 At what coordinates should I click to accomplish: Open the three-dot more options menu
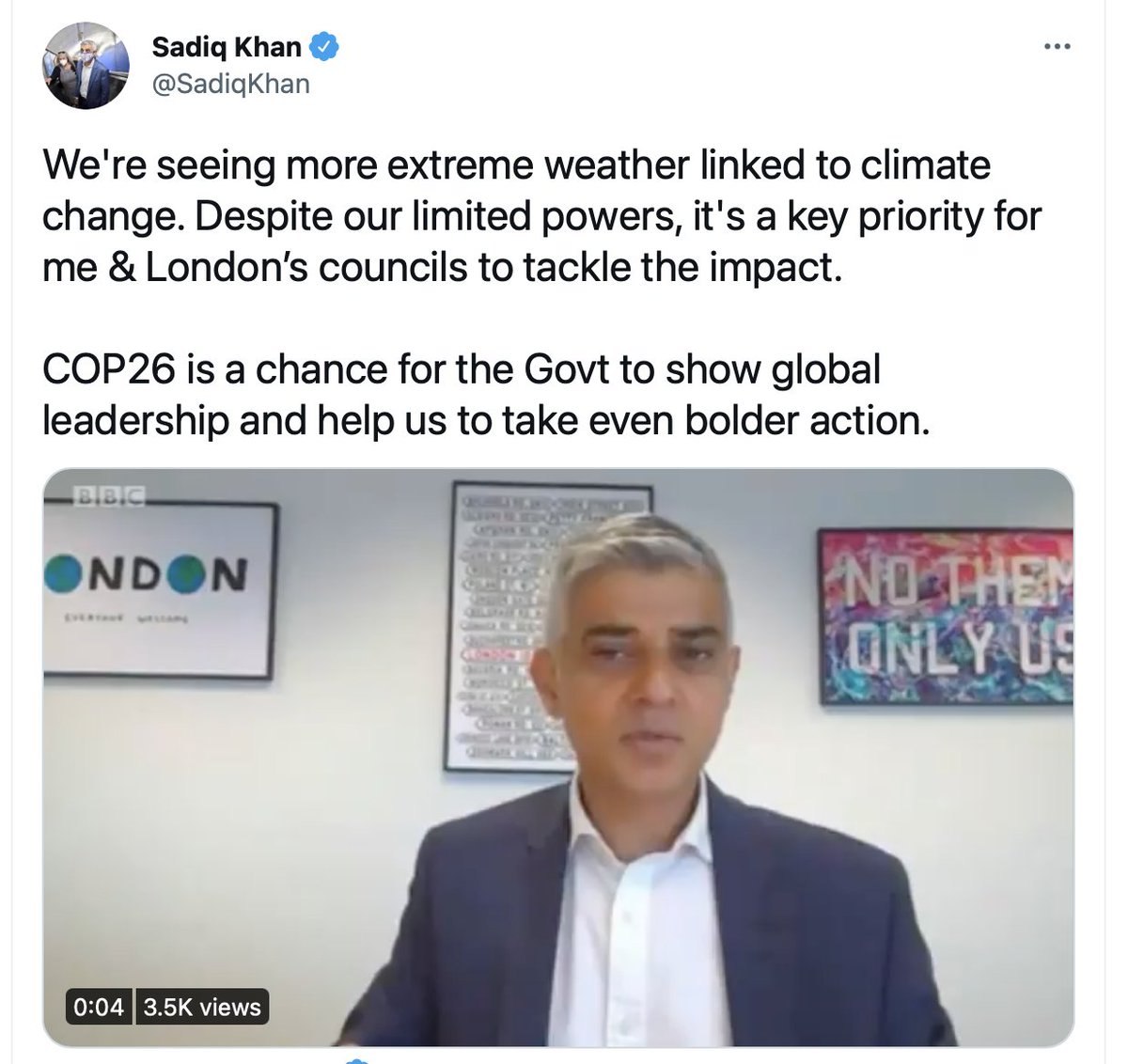click(x=1057, y=47)
